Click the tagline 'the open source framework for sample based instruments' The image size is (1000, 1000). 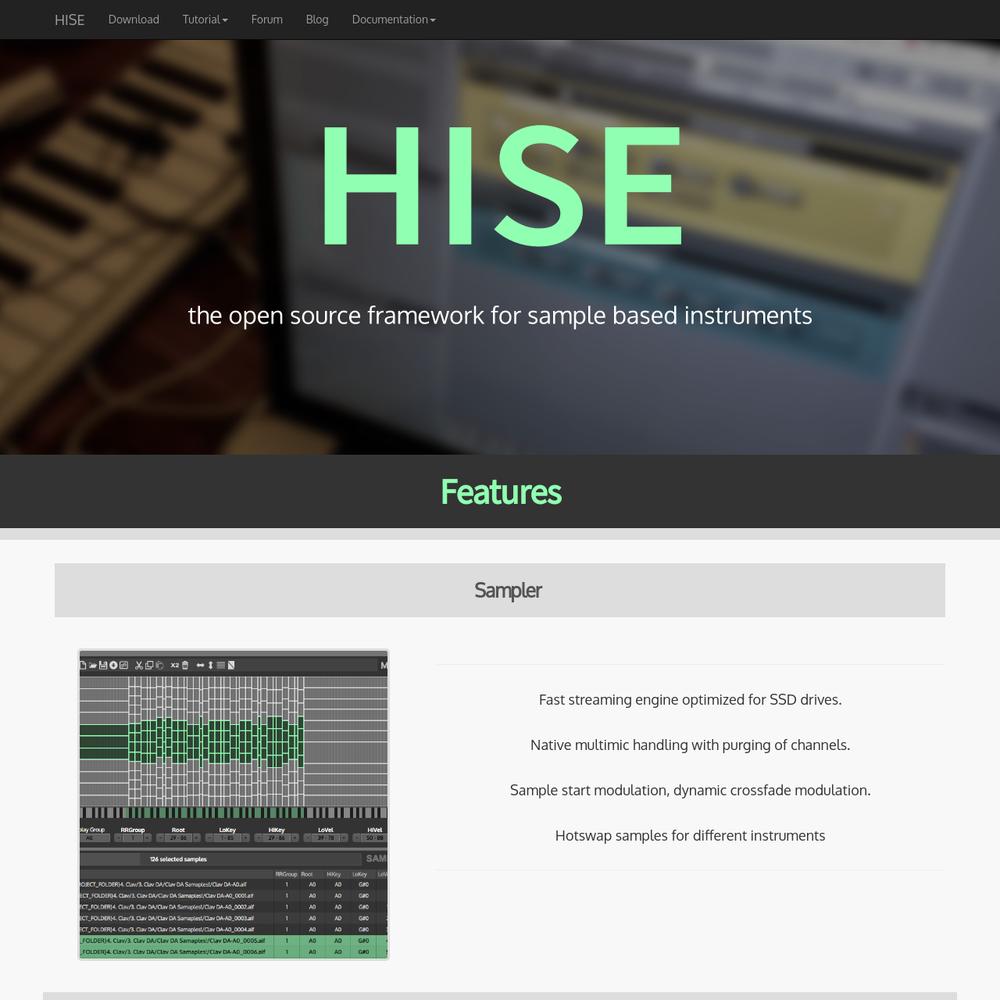[500, 316]
